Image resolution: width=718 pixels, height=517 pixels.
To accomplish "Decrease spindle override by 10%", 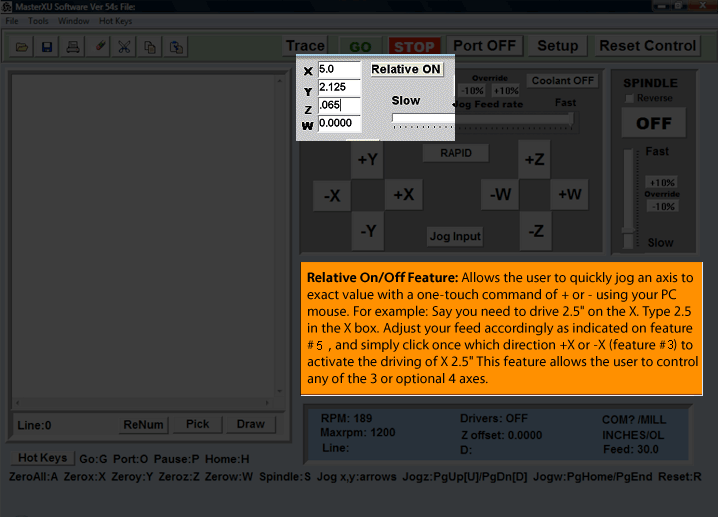I will [x=663, y=207].
